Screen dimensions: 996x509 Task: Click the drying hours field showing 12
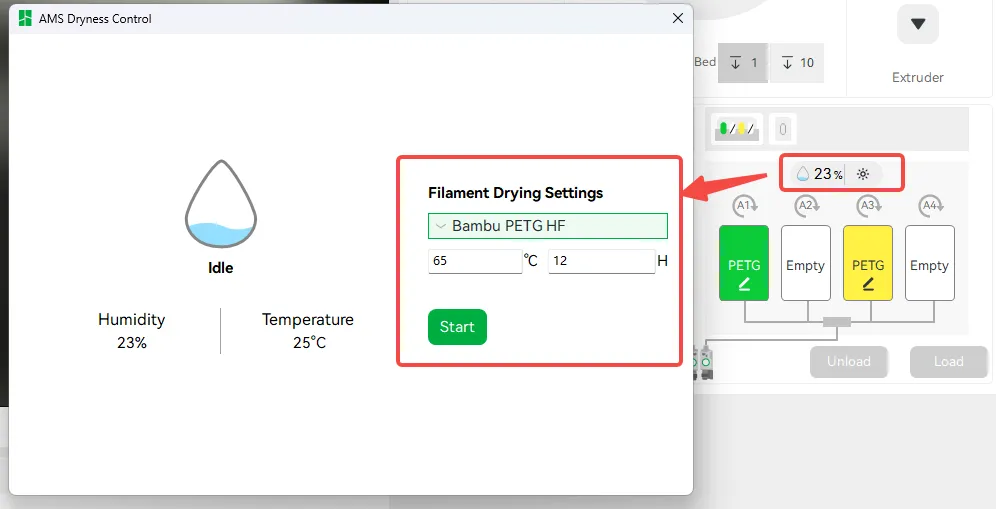602,261
